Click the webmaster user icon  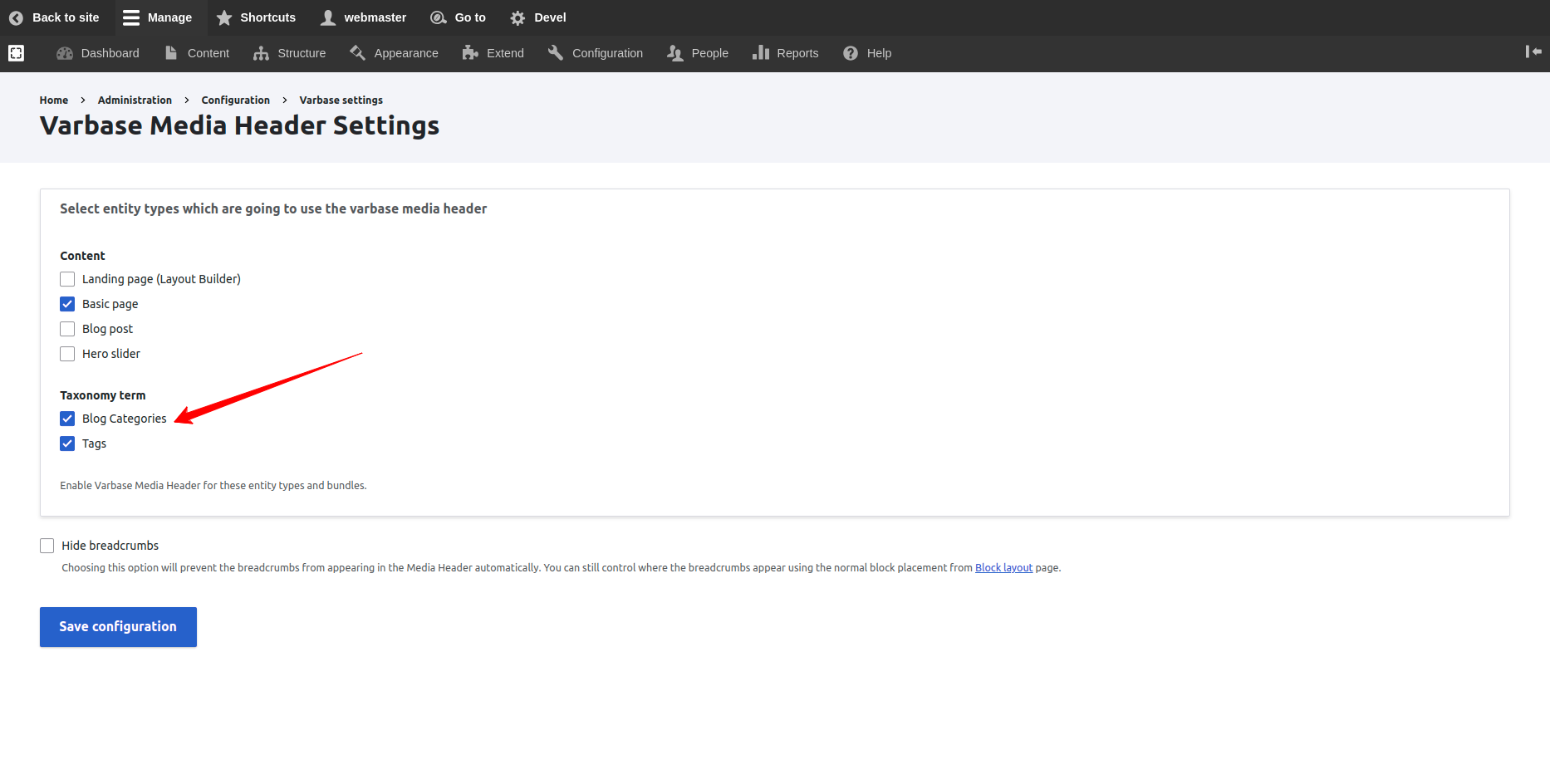(x=329, y=17)
